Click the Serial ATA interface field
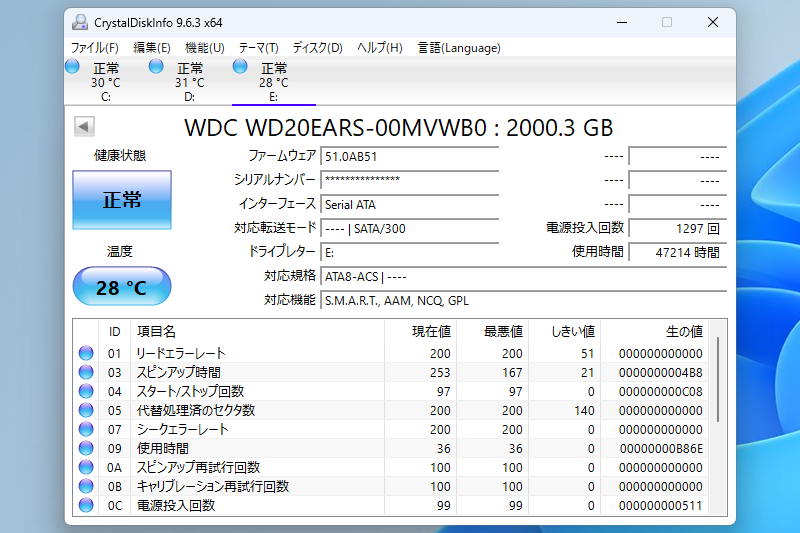This screenshot has height=533, width=800. (409, 205)
